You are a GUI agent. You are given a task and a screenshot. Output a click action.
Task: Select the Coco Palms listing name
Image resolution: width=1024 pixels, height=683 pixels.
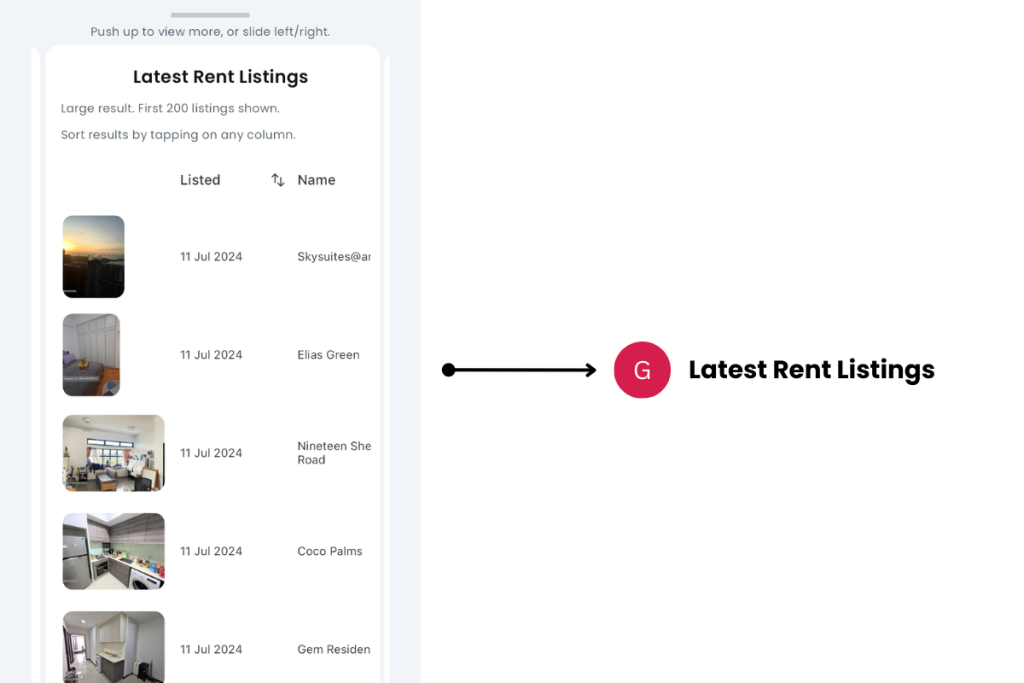pos(330,551)
